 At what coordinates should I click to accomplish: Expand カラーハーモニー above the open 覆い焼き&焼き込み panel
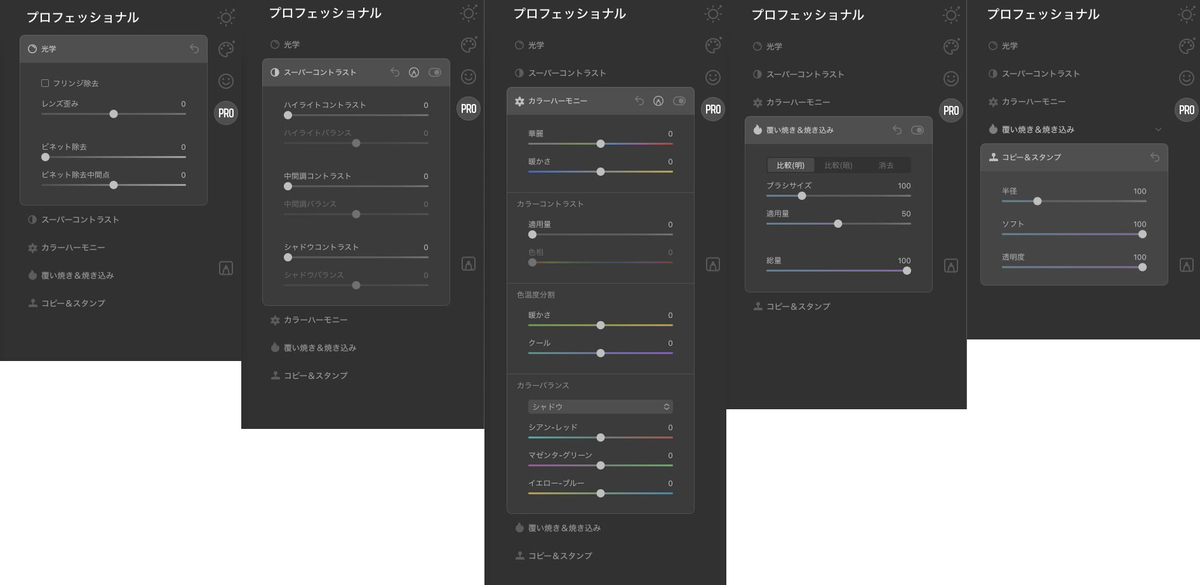(x=798, y=102)
